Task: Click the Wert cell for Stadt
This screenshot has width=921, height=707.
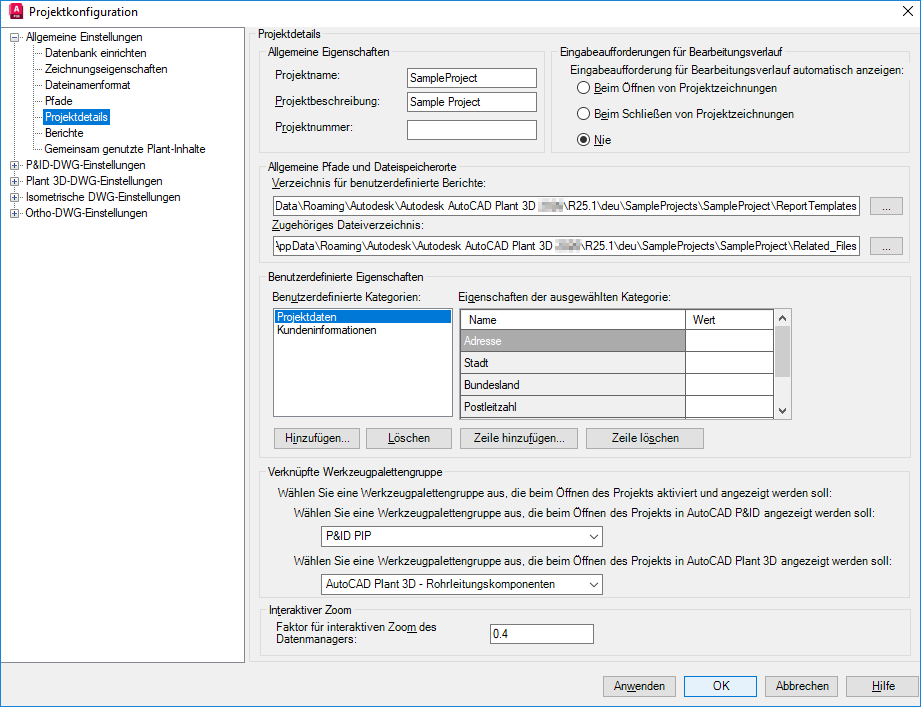Action: click(730, 363)
